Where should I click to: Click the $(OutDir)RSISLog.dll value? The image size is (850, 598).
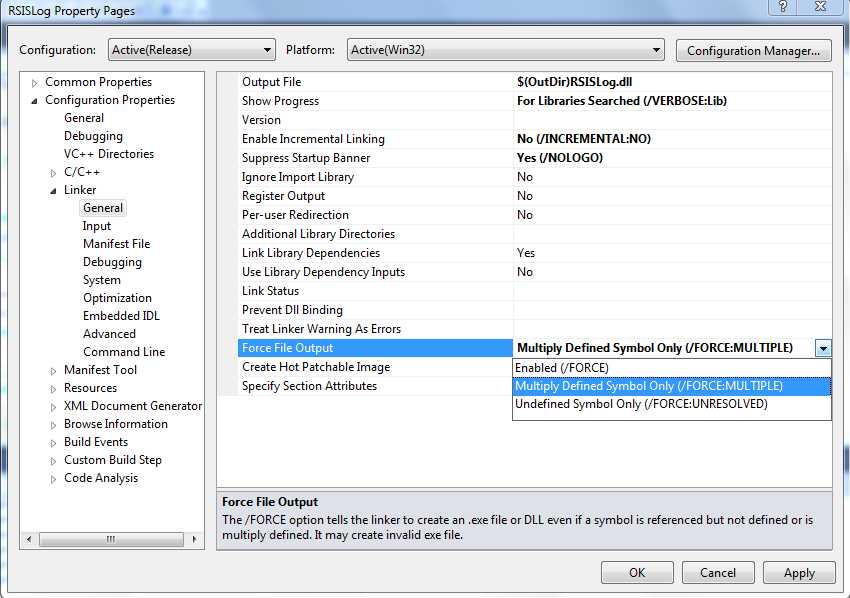[x=574, y=82]
